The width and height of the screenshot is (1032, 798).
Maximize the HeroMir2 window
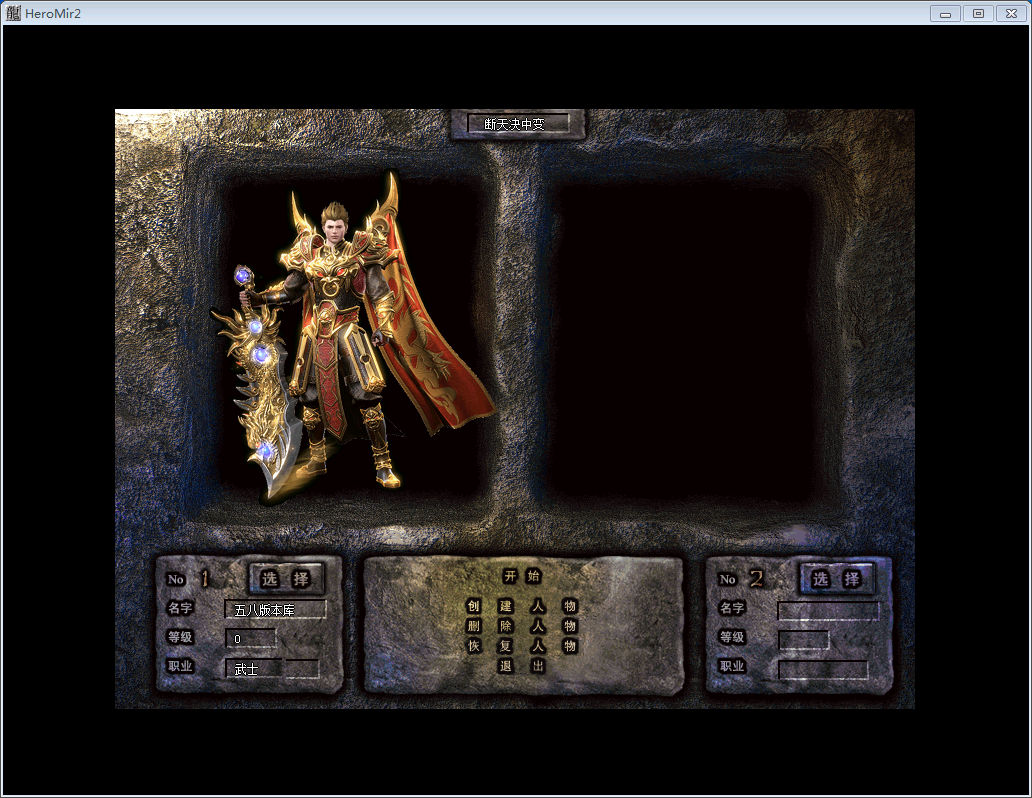(x=979, y=13)
